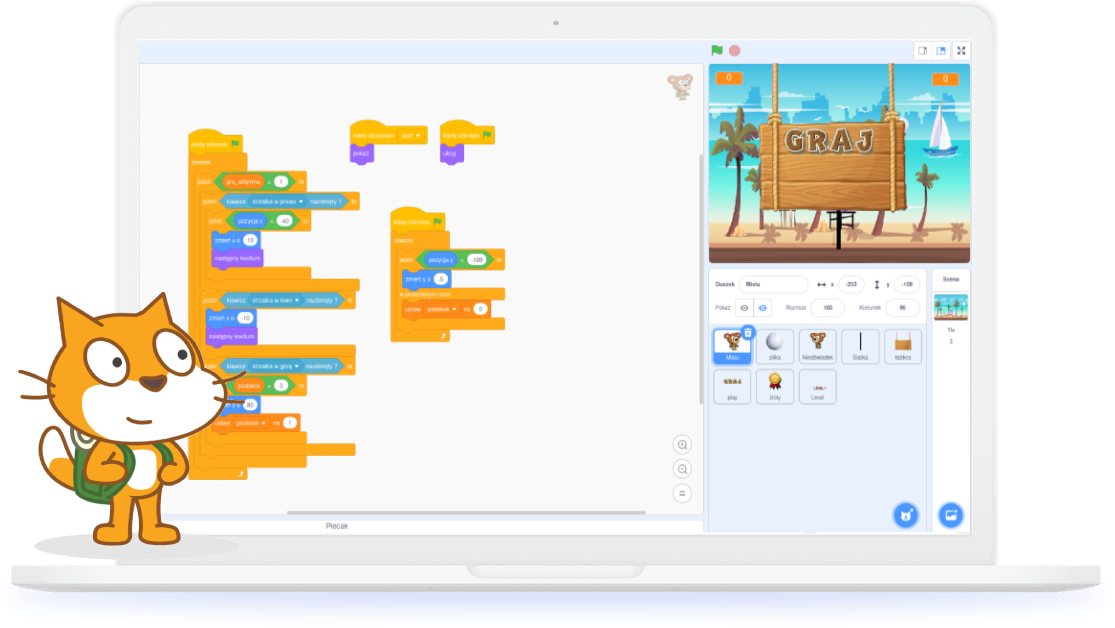Switch to the large stage layout

coord(941,50)
